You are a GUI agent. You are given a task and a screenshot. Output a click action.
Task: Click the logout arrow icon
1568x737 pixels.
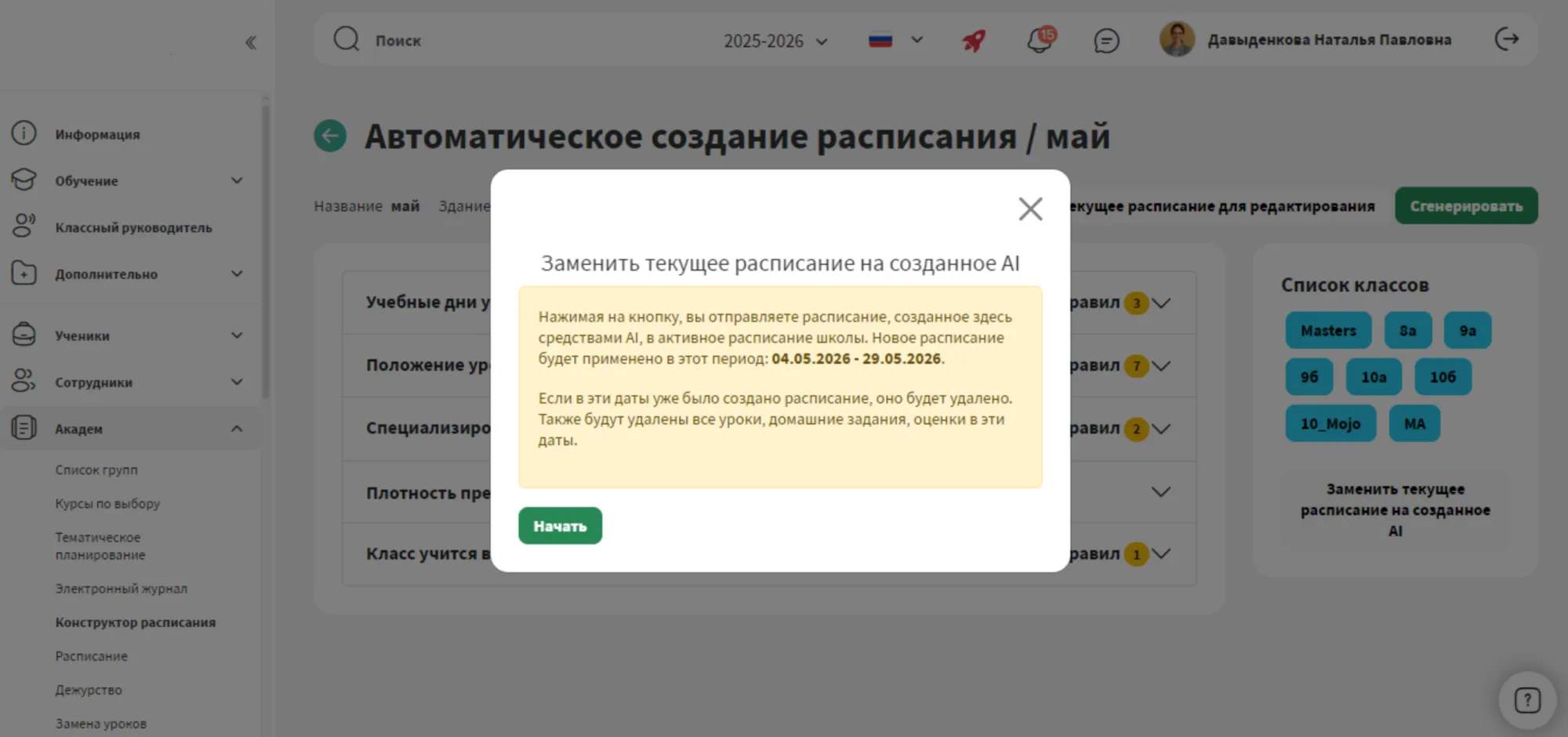pyautogui.click(x=1507, y=38)
